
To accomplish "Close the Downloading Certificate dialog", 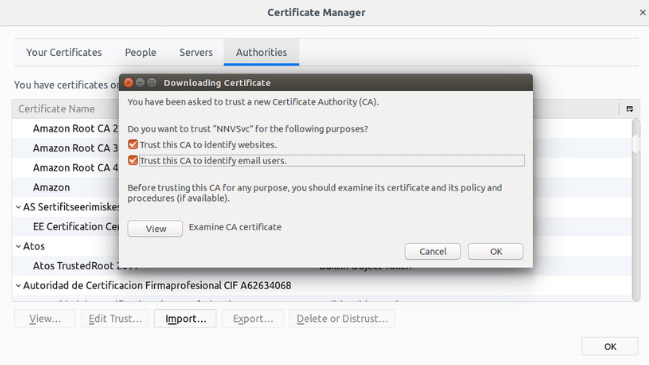I will [x=129, y=83].
